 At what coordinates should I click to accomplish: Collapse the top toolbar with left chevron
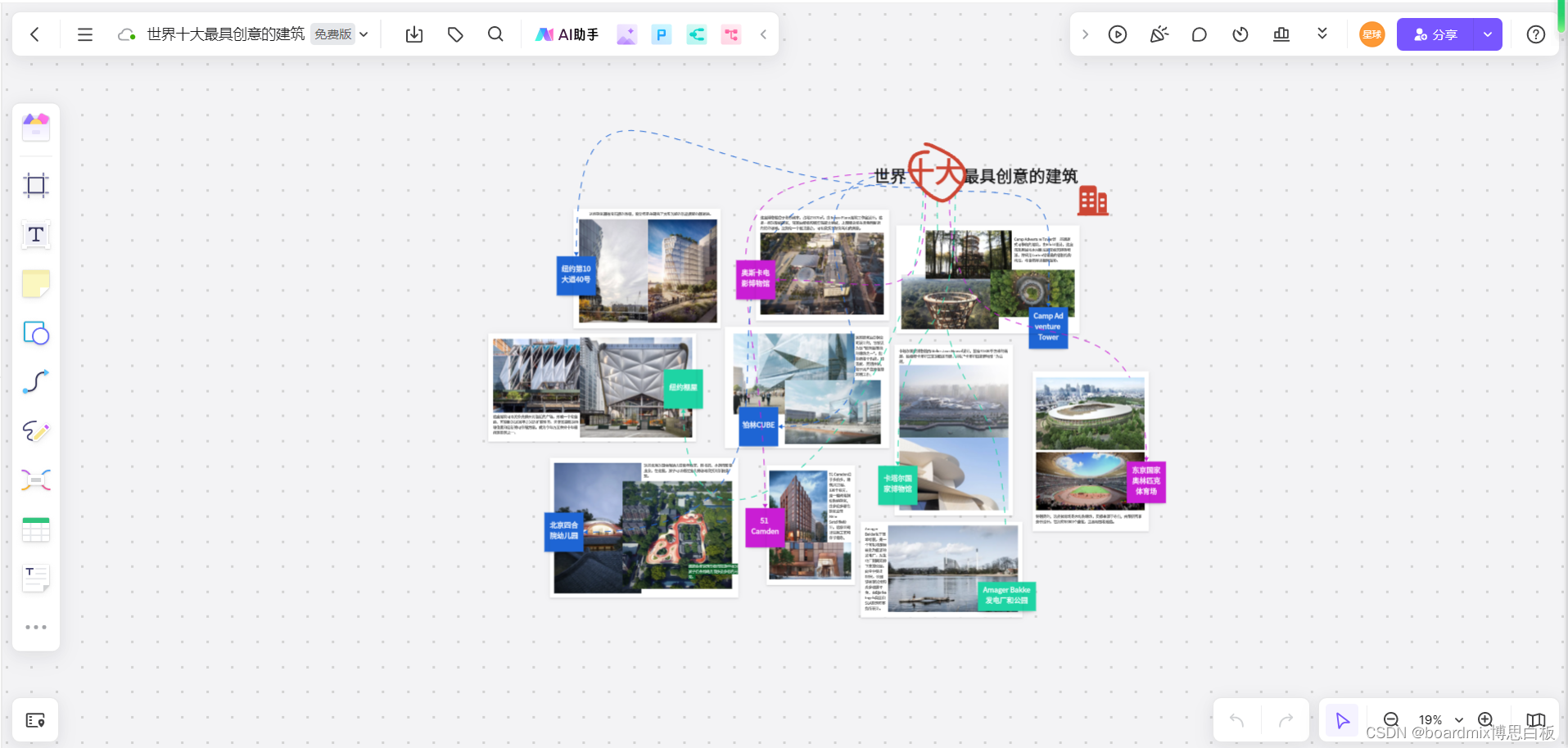click(x=763, y=34)
